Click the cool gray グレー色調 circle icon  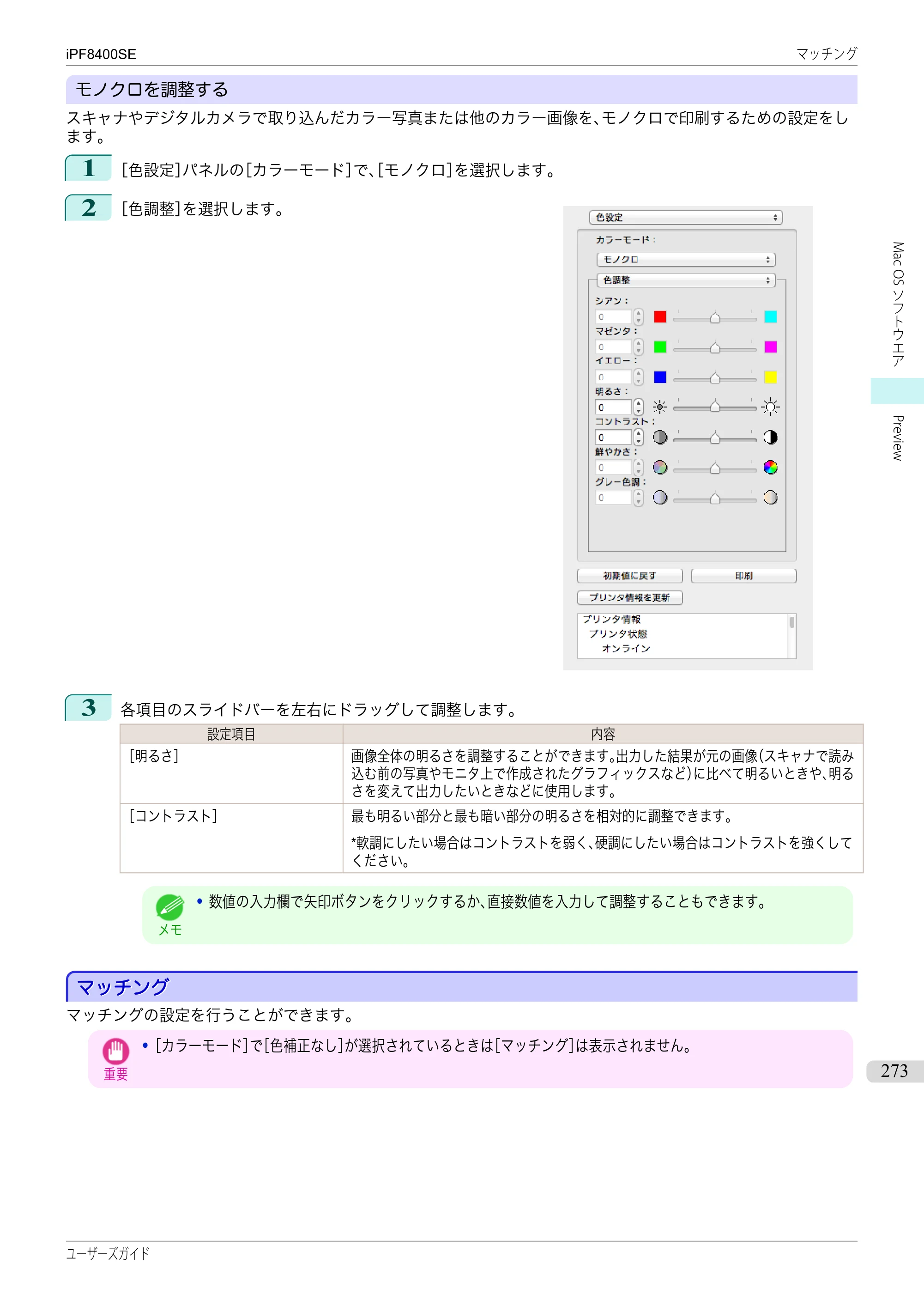(x=660, y=498)
